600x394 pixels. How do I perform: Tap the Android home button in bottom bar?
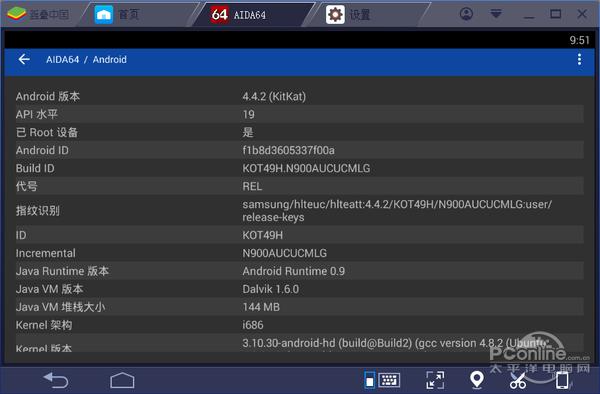pos(122,380)
